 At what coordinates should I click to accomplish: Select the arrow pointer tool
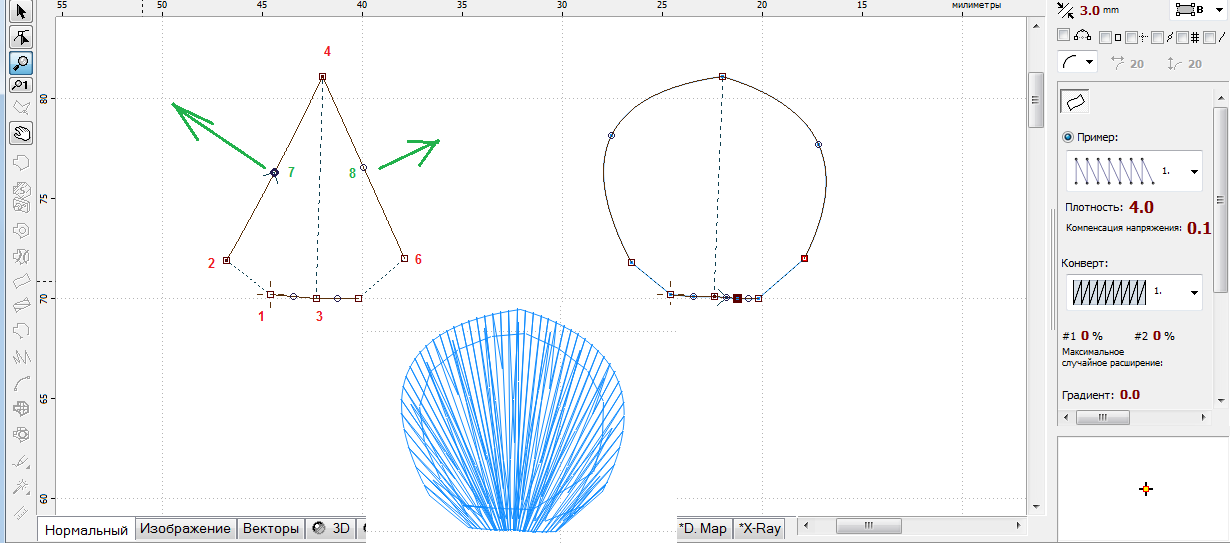20,13
